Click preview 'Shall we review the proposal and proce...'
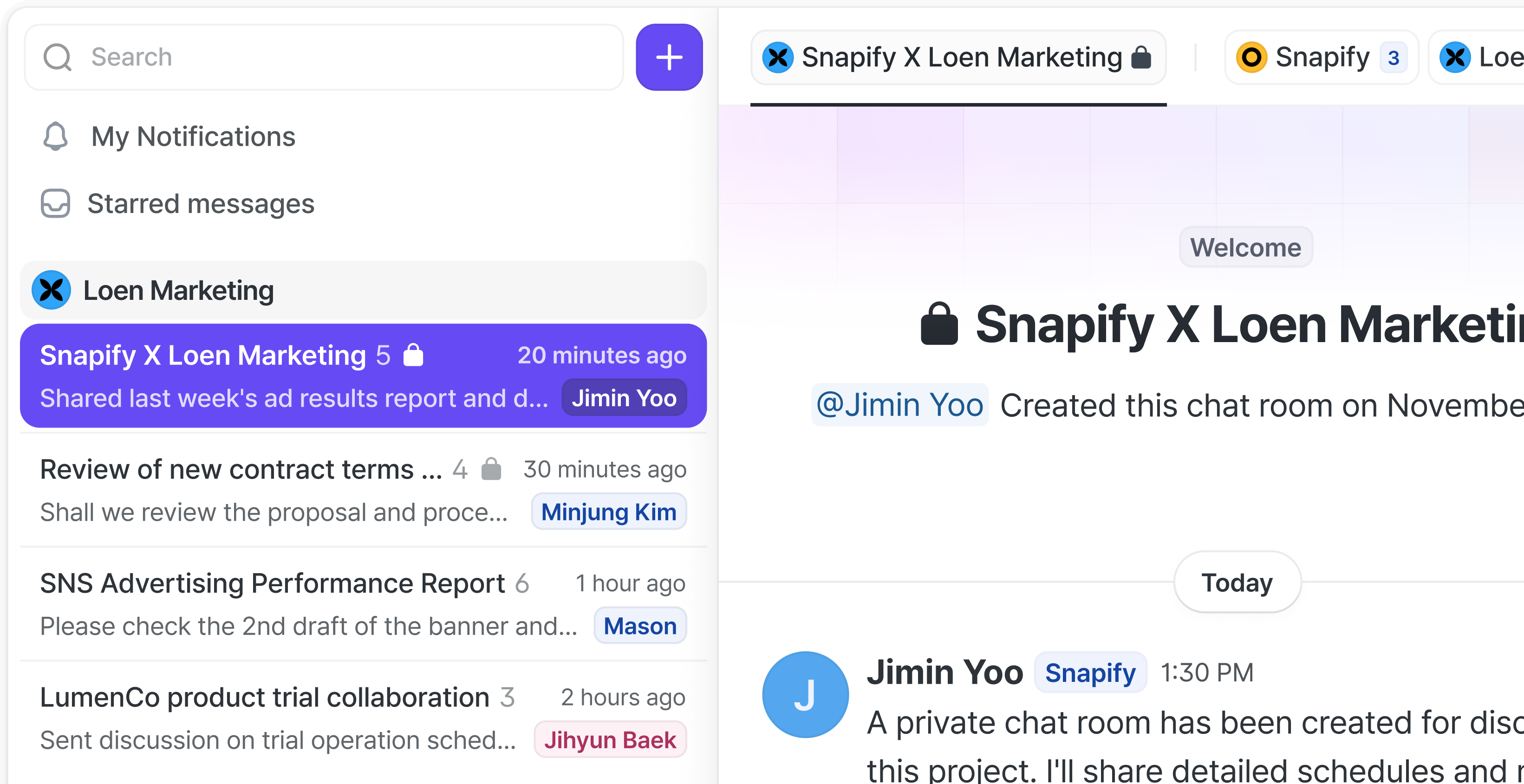This screenshot has width=1524, height=784. tap(274, 512)
